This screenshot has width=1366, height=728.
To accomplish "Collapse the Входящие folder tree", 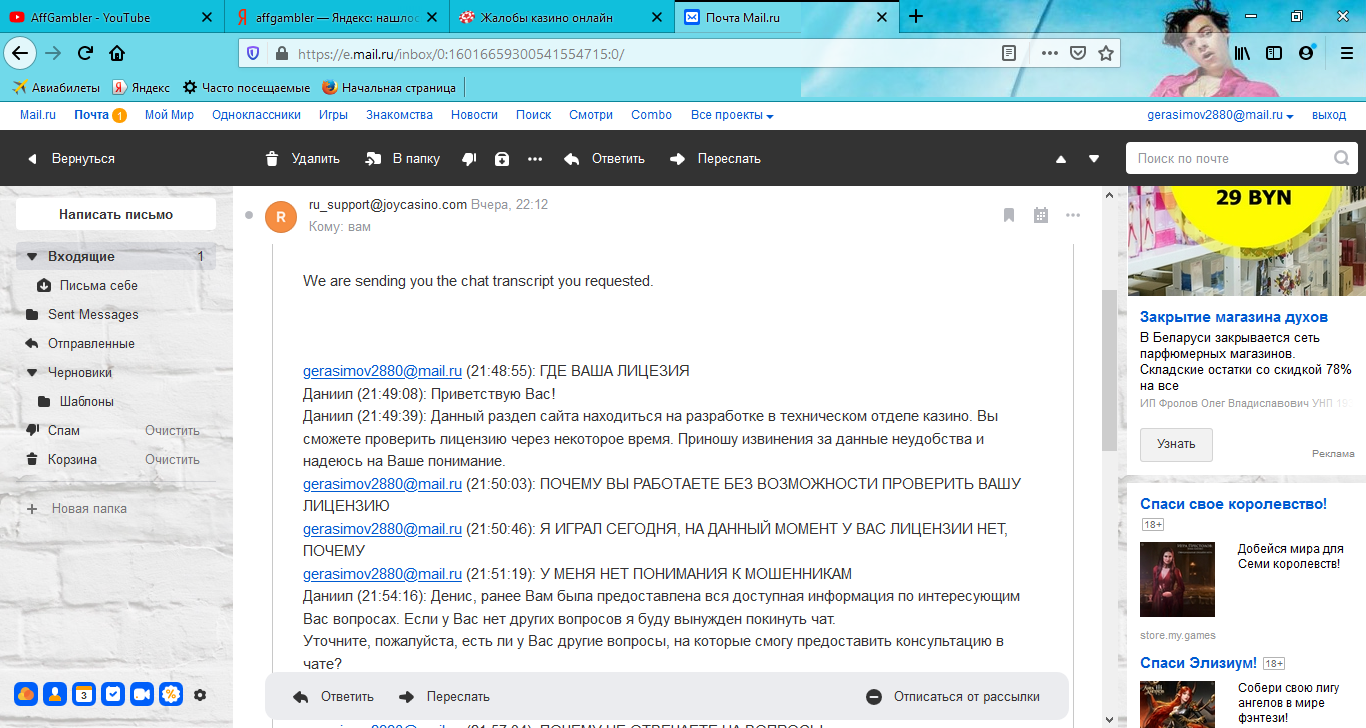I will tap(32, 257).
